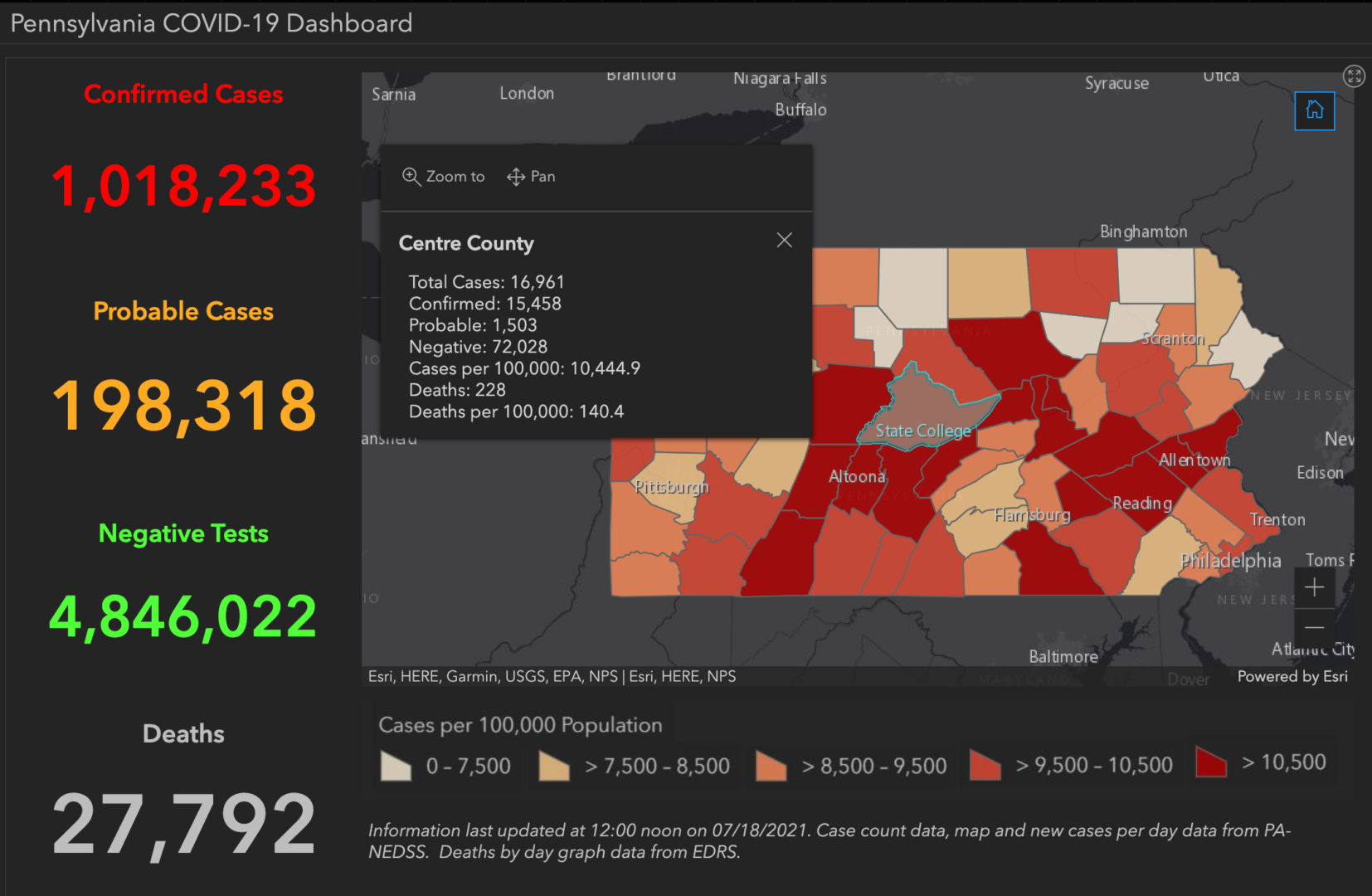The height and width of the screenshot is (896, 1372).
Task: Click the Powered by Esri link
Action: 1292,676
